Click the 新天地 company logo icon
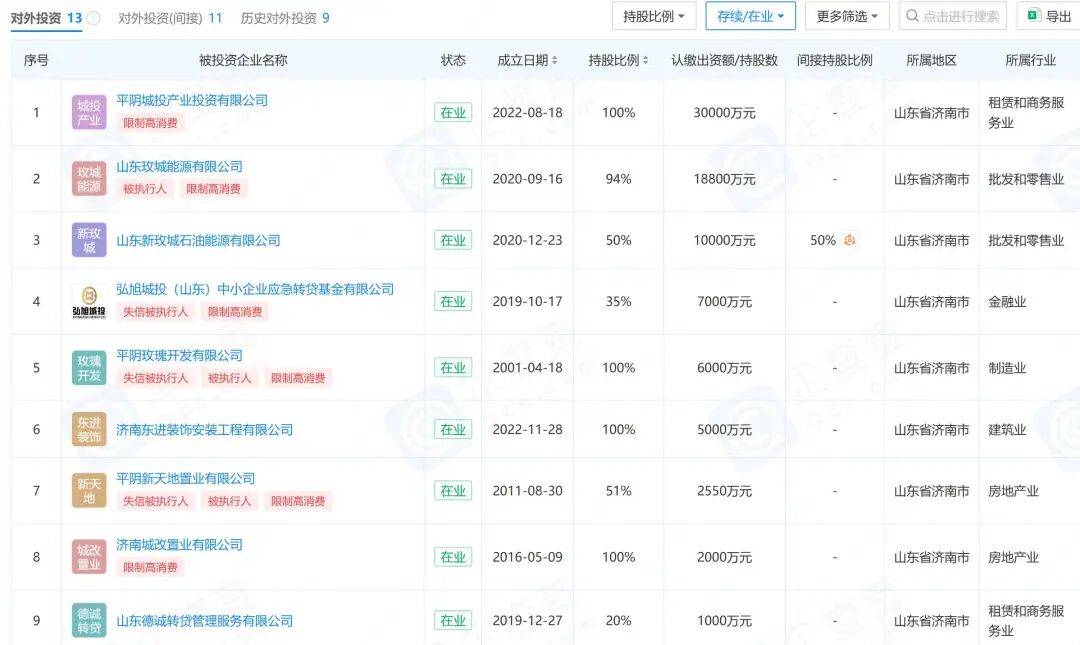The width and height of the screenshot is (1080, 645). point(89,491)
